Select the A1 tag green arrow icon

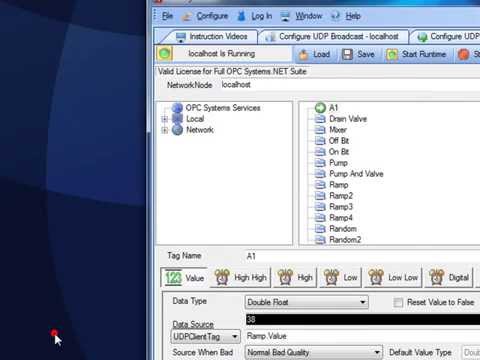(x=320, y=108)
